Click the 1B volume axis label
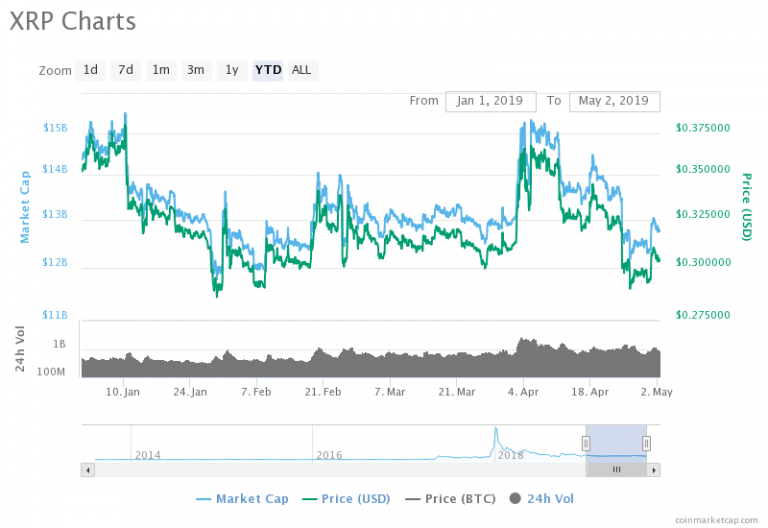Screen dimensions: 768x528 click(x=59, y=344)
